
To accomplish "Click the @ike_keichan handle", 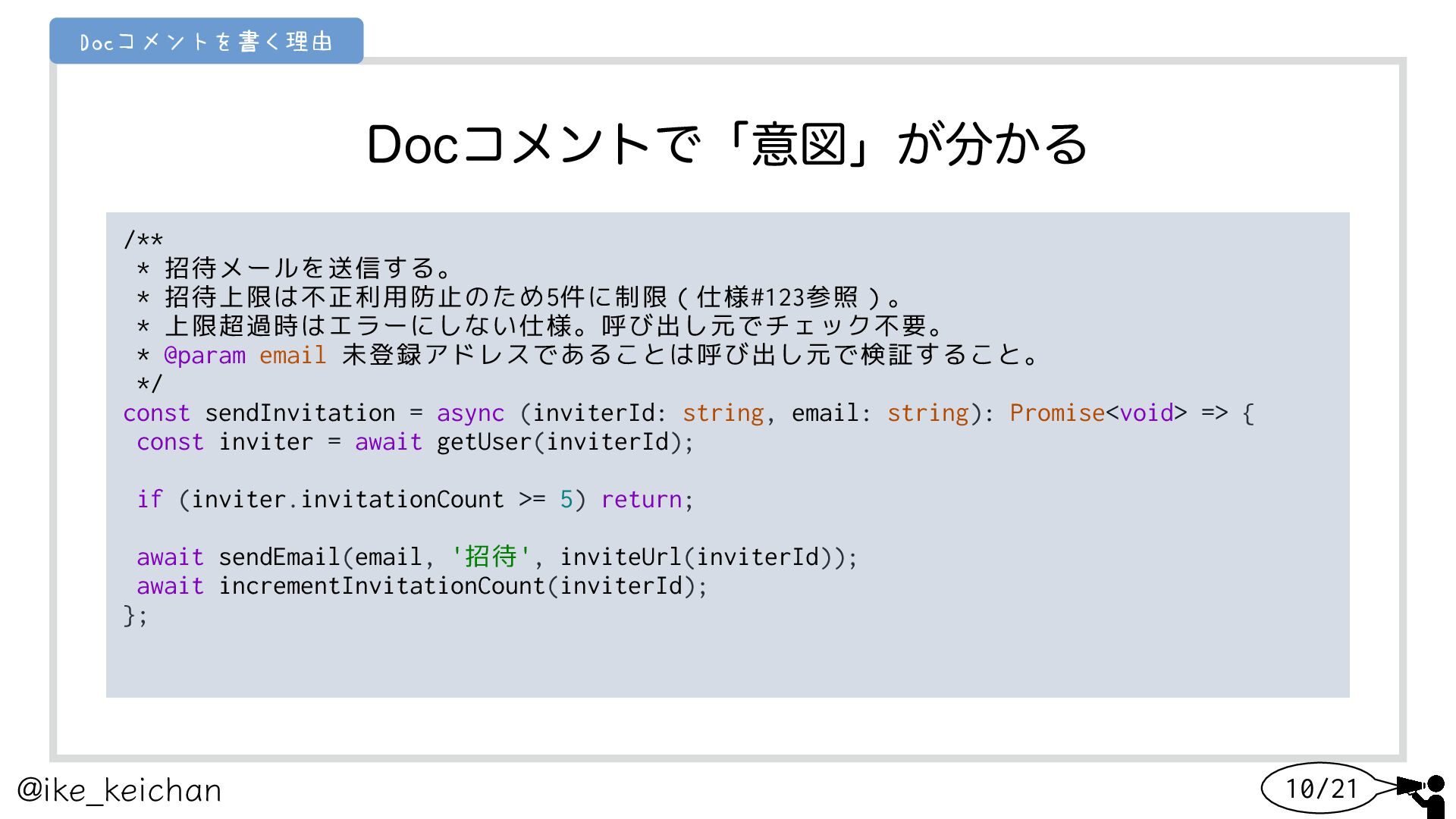I will tap(119, 790).
